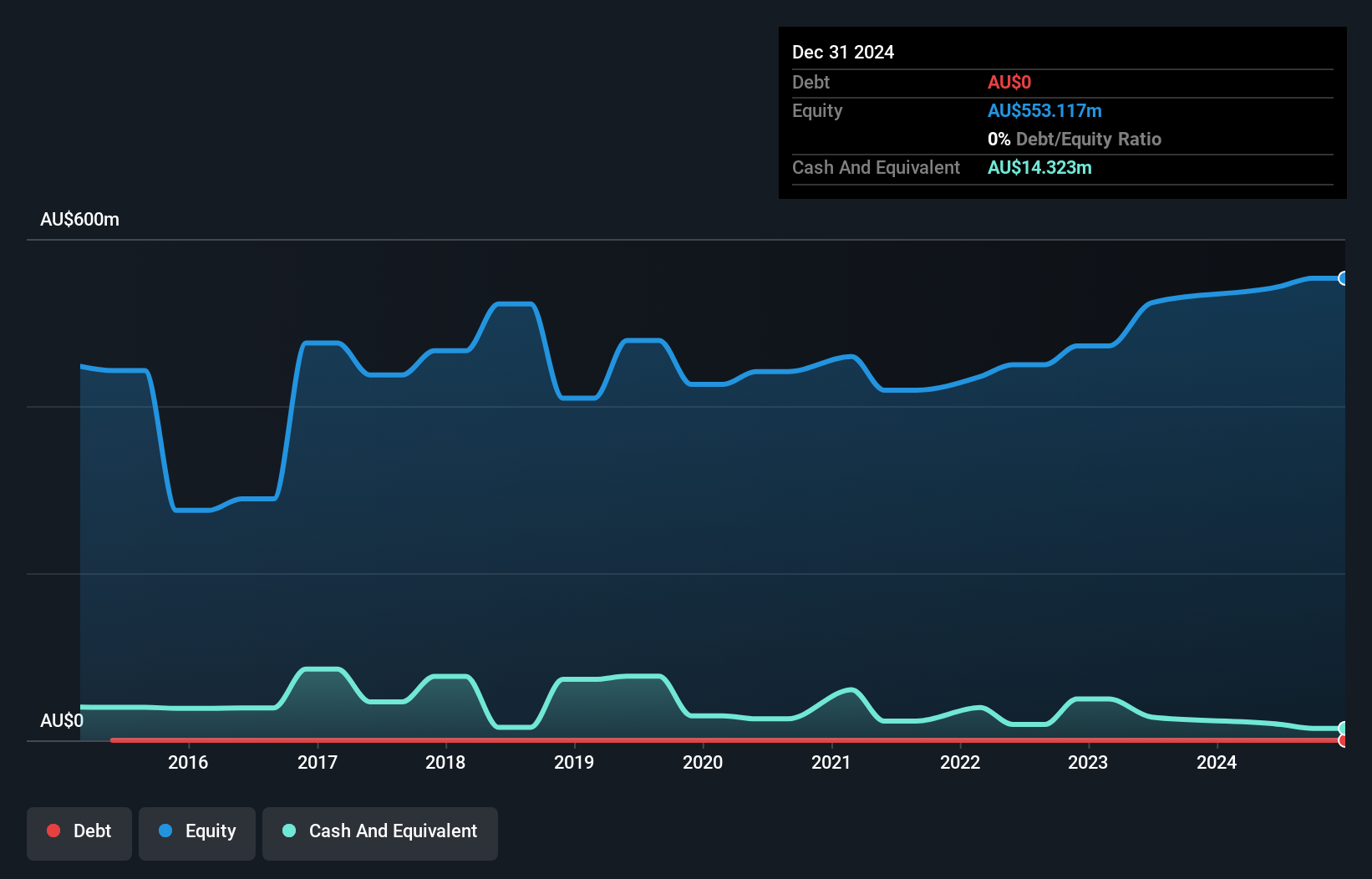Image resolution: width=1372 pixels, height=879 pixels.
Task: Click the Debt endpoint marker at Dec 2024
Action: tap(1343, 740)
